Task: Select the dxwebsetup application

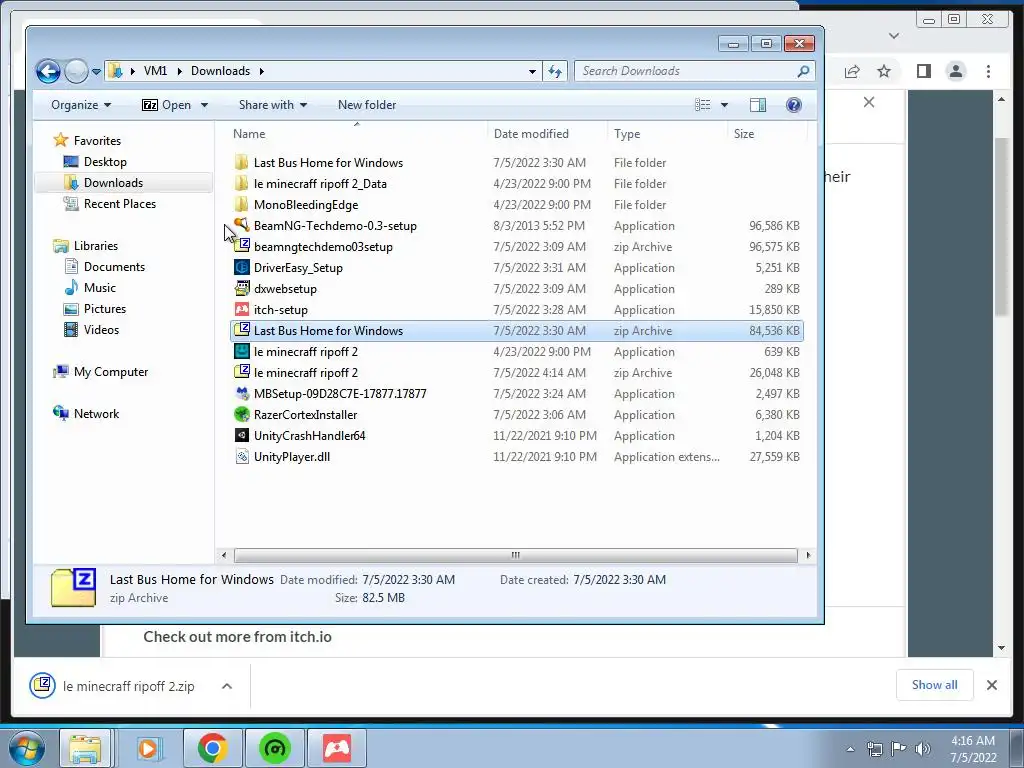Action: [x=517, y=289]
